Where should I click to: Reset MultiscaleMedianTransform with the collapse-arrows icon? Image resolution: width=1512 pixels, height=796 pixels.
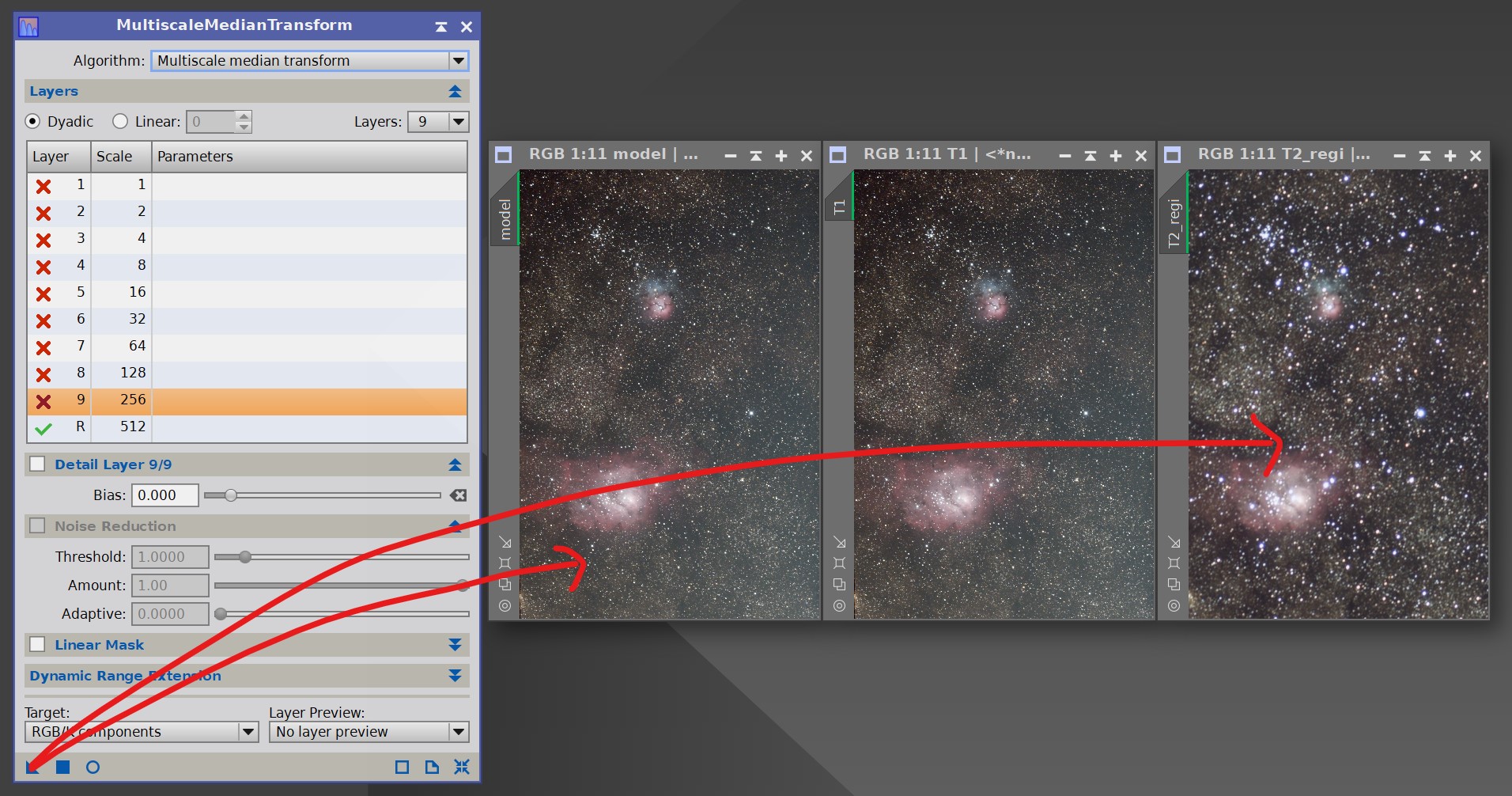coord(461,767)
